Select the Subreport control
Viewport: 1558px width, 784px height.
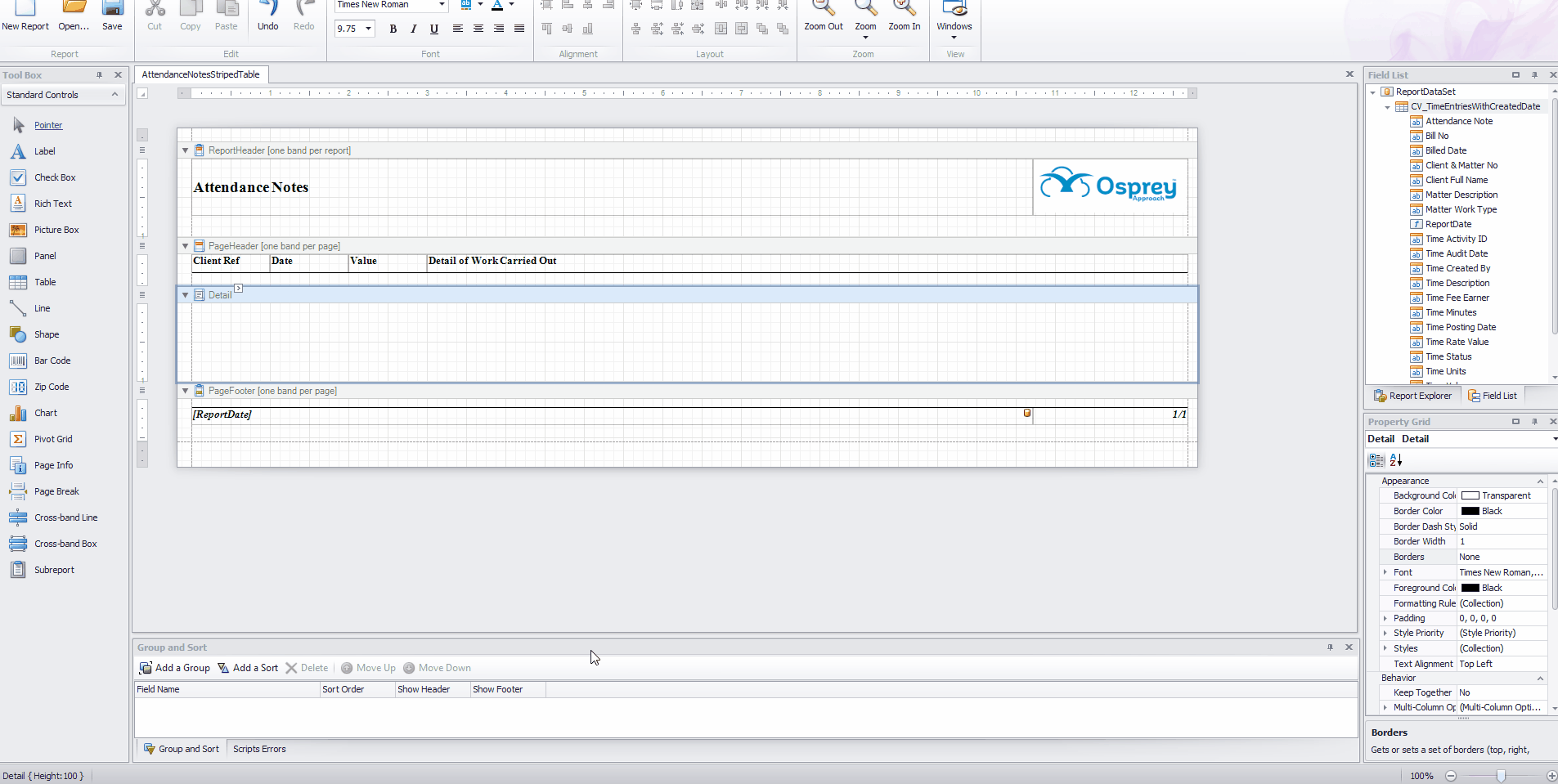click(54, 570)
